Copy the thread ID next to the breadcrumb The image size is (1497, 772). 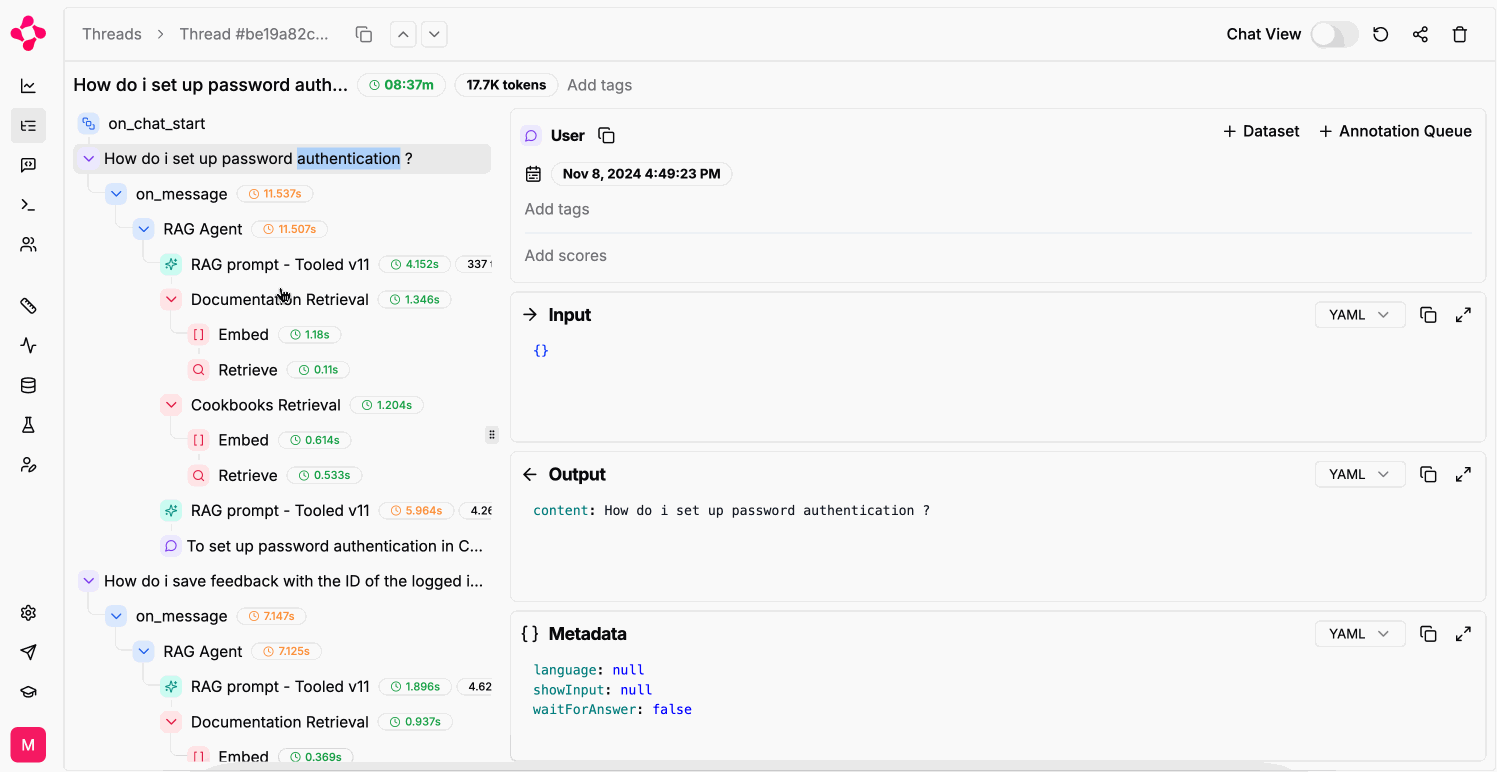click(x=364, y=33)
